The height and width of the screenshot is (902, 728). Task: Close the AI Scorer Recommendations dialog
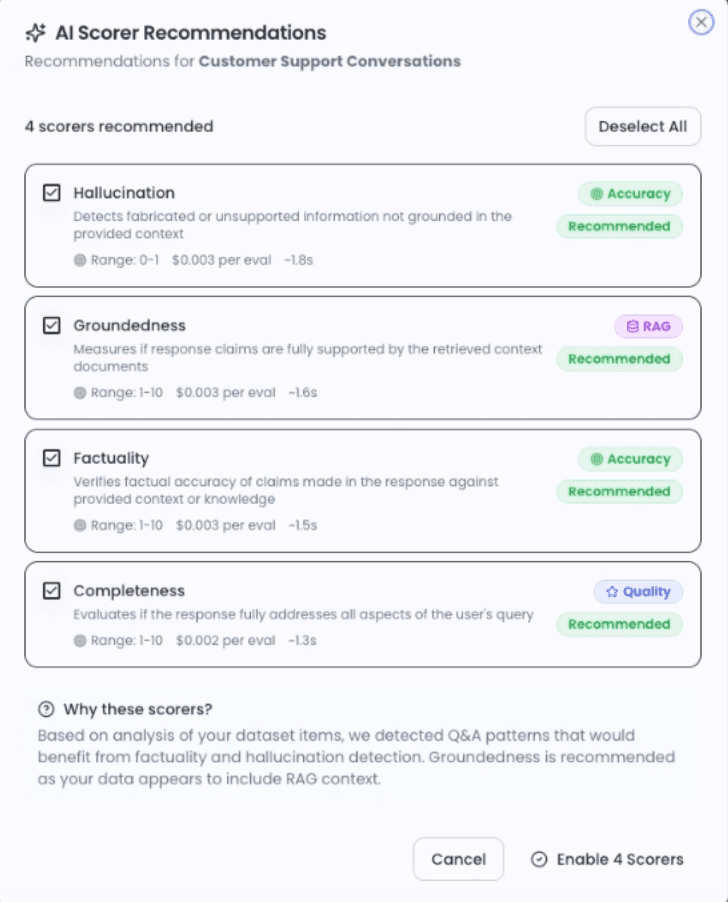[701, 23]
